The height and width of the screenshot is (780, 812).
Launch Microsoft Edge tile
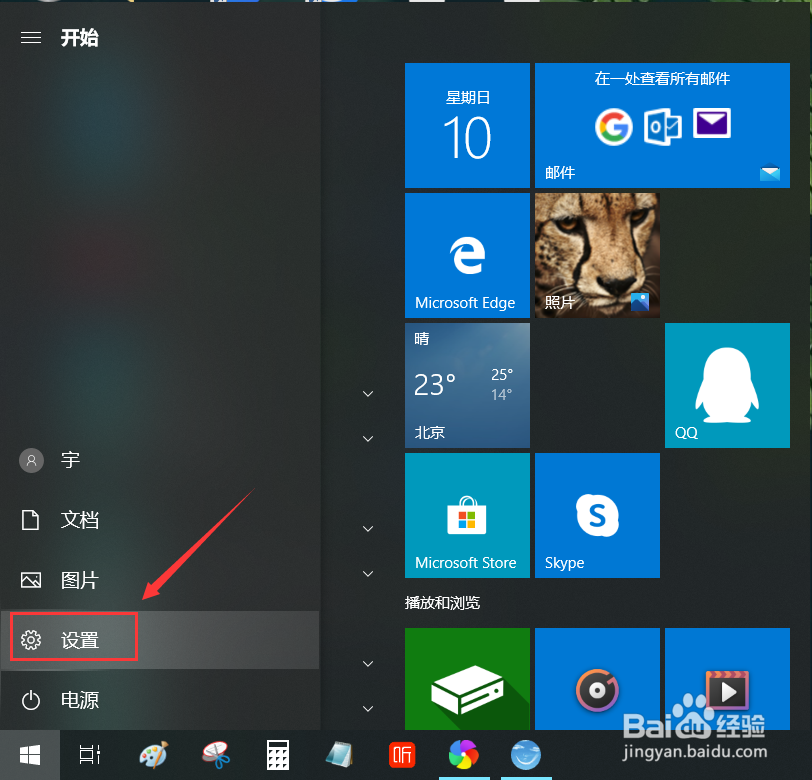coord(467,255)
